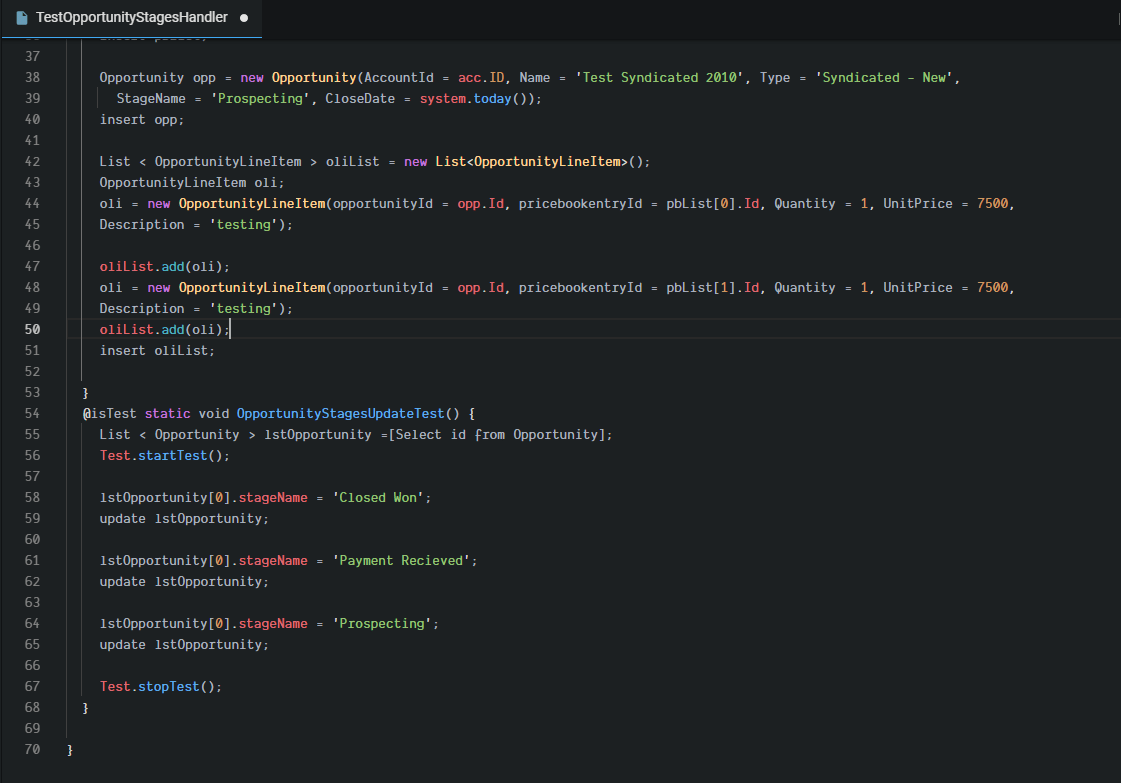This screenshot has height=783, width=1121.
Task: Click Test.stopTest() call
Action: [x=160, y=687]
